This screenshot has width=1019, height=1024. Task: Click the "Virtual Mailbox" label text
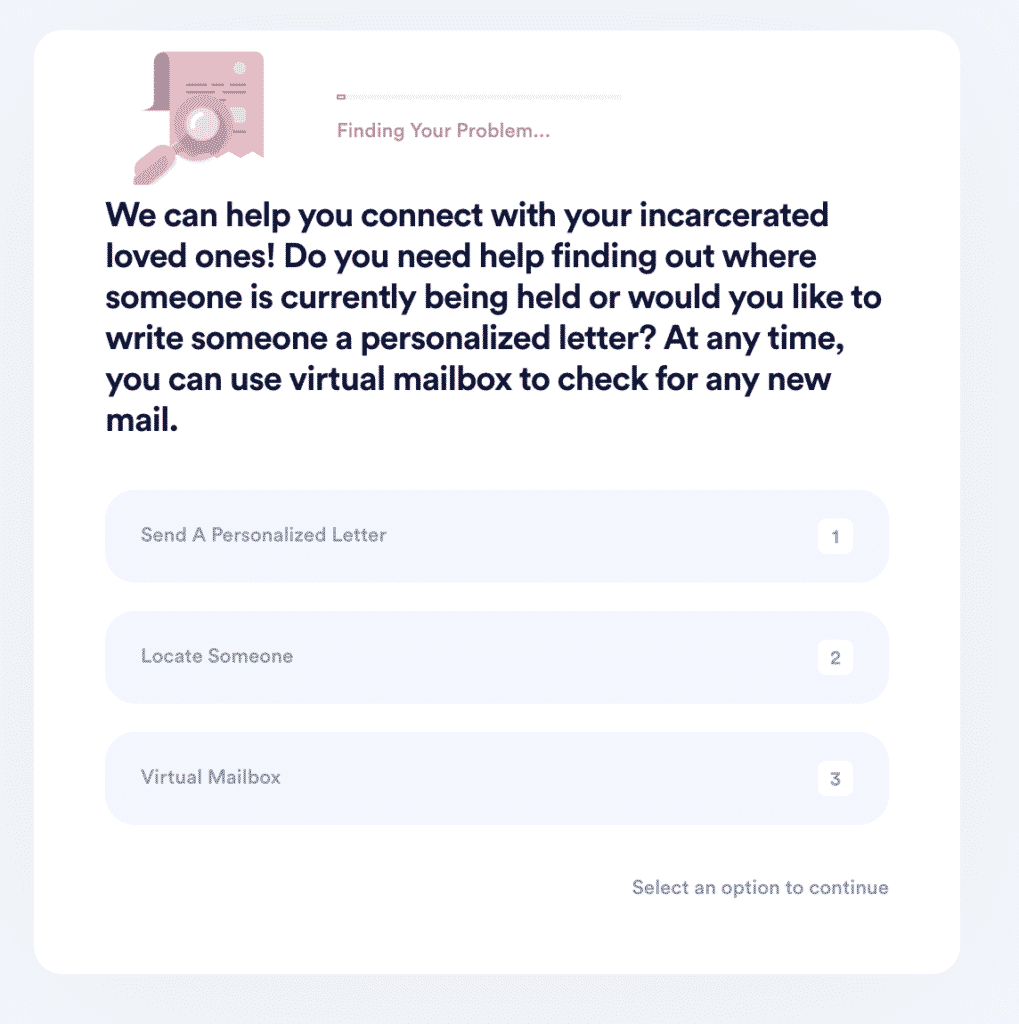(211, 777)
